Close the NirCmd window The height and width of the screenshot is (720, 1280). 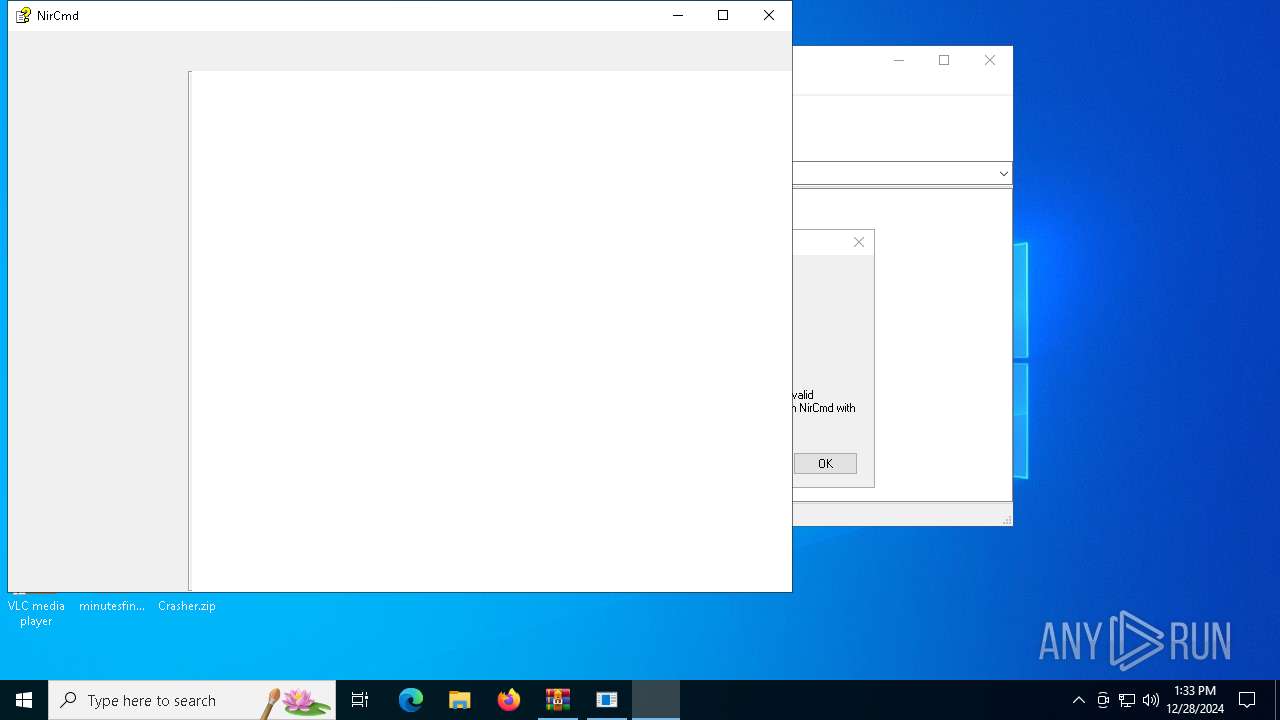point(768,15)
